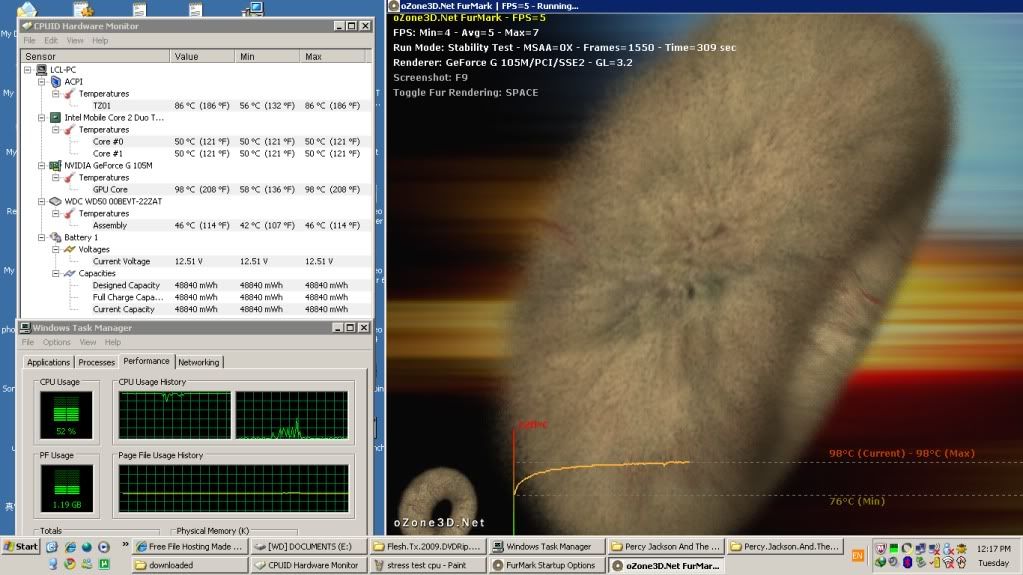
Task: Open the downloaded folder taskbar button
Action: click(190, 565)
